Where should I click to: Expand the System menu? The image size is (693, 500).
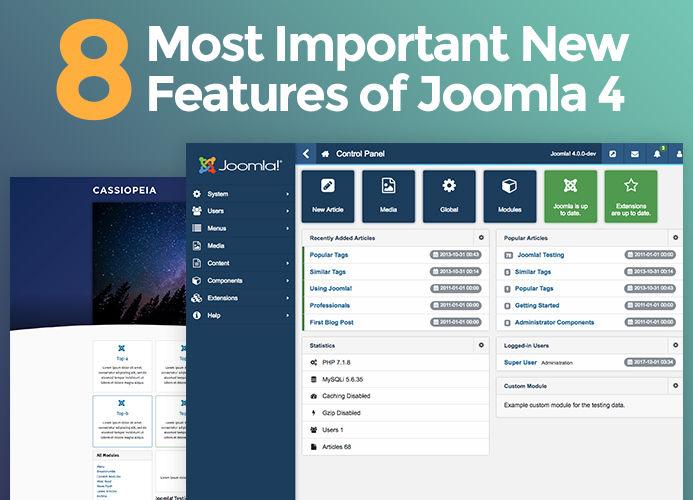[240, 194]
